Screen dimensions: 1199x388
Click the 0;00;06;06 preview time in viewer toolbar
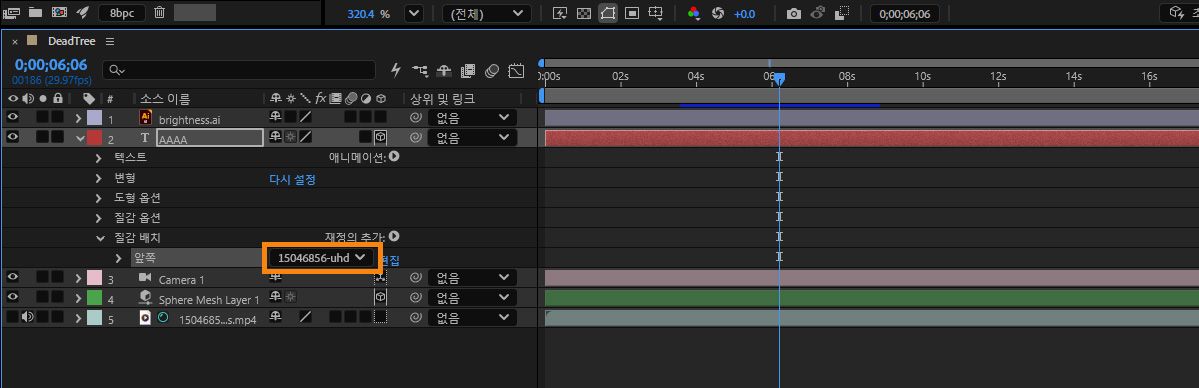coord(905,14)
